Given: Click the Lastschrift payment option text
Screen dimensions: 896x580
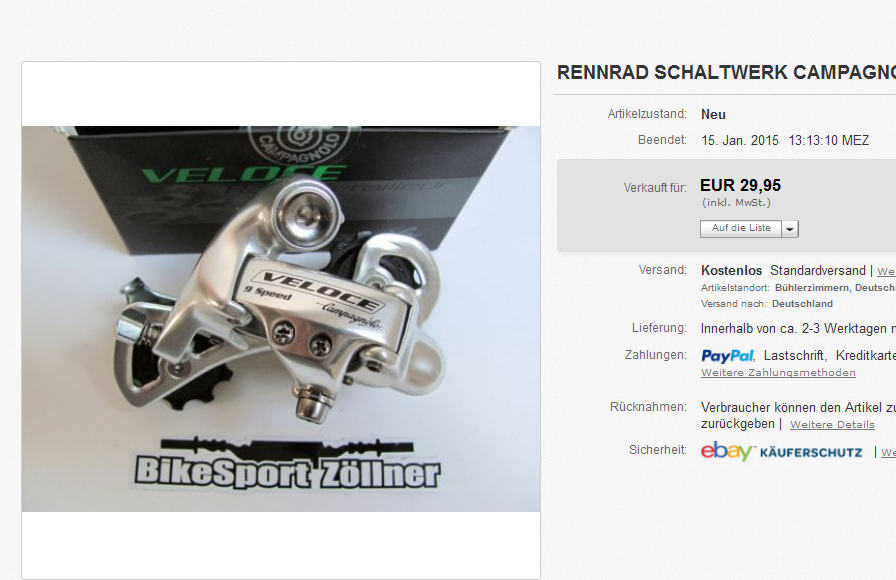Looking at the screenshot, I should pos(794,355).
